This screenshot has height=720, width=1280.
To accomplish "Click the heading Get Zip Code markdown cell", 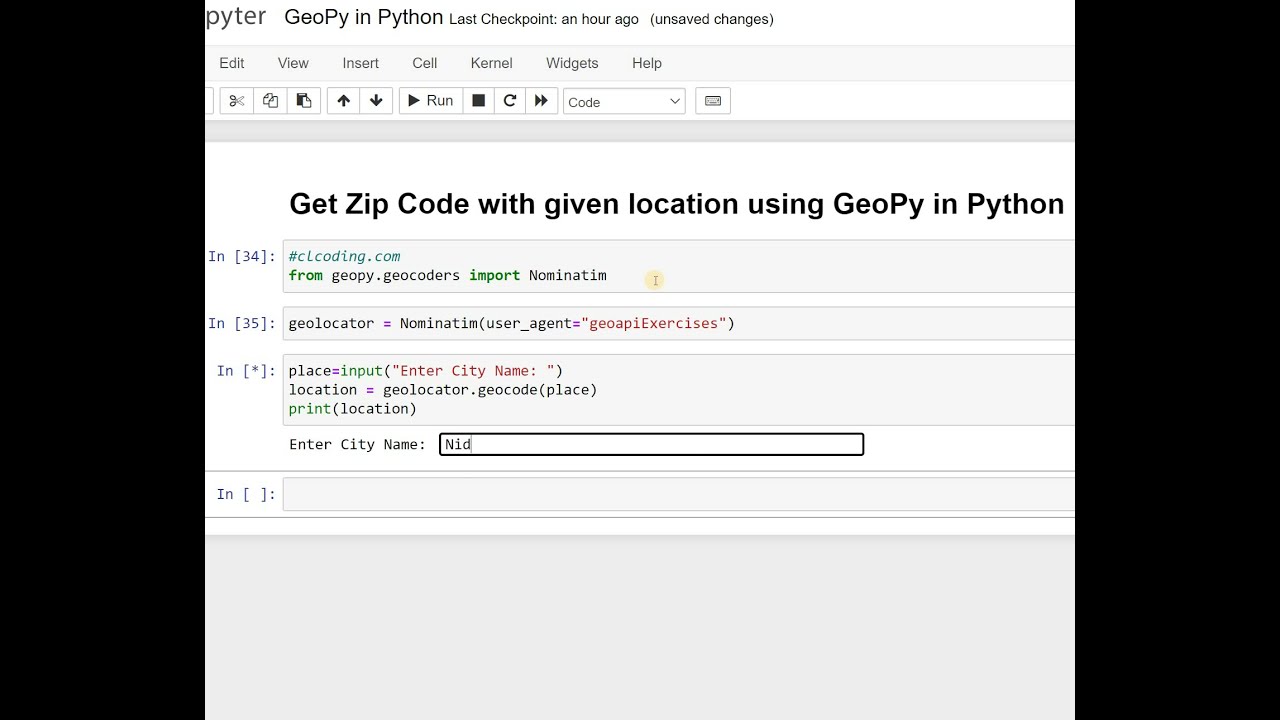I will point(677,204).
